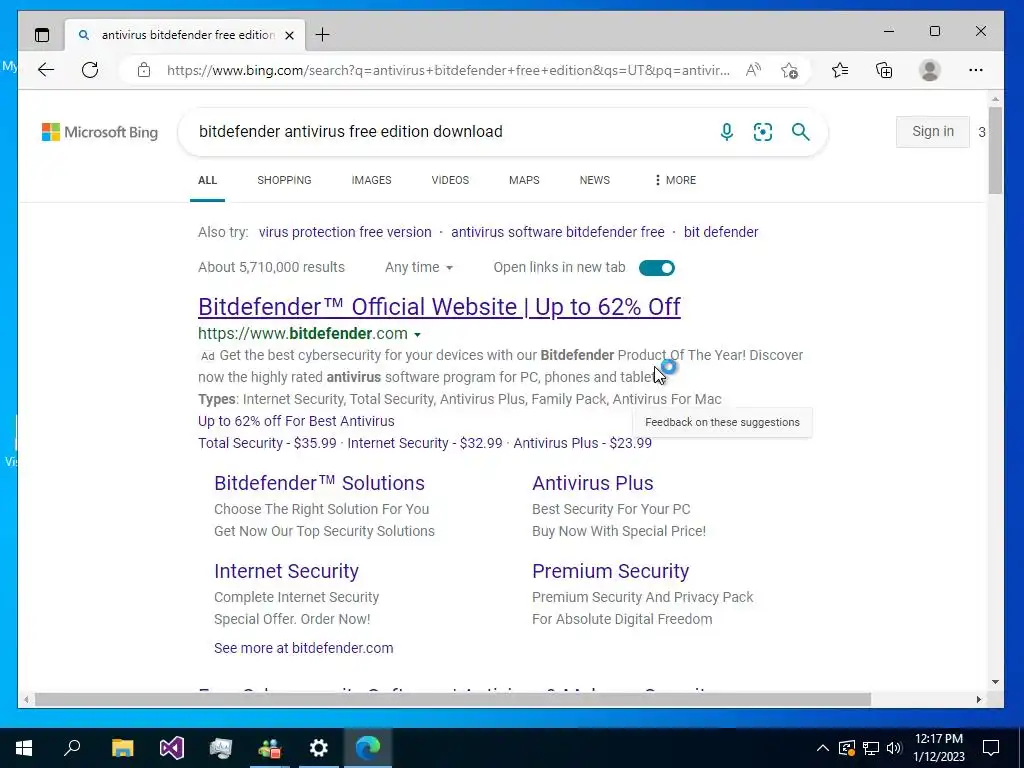The image size is (1024, 768).
Task: Close the antivirus bitdefender free edition tab
Action: (289, 35)
